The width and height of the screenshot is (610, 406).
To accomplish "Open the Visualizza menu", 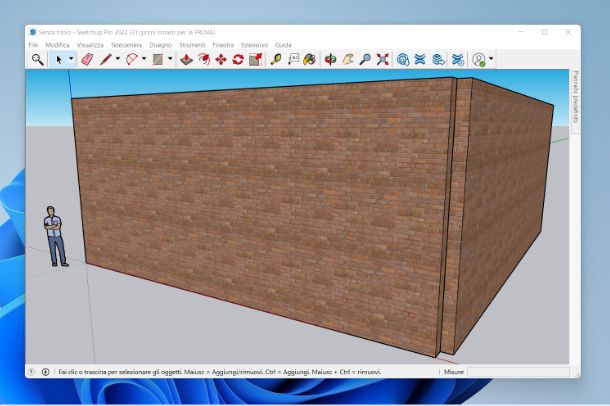I will [x=90, y=45].
